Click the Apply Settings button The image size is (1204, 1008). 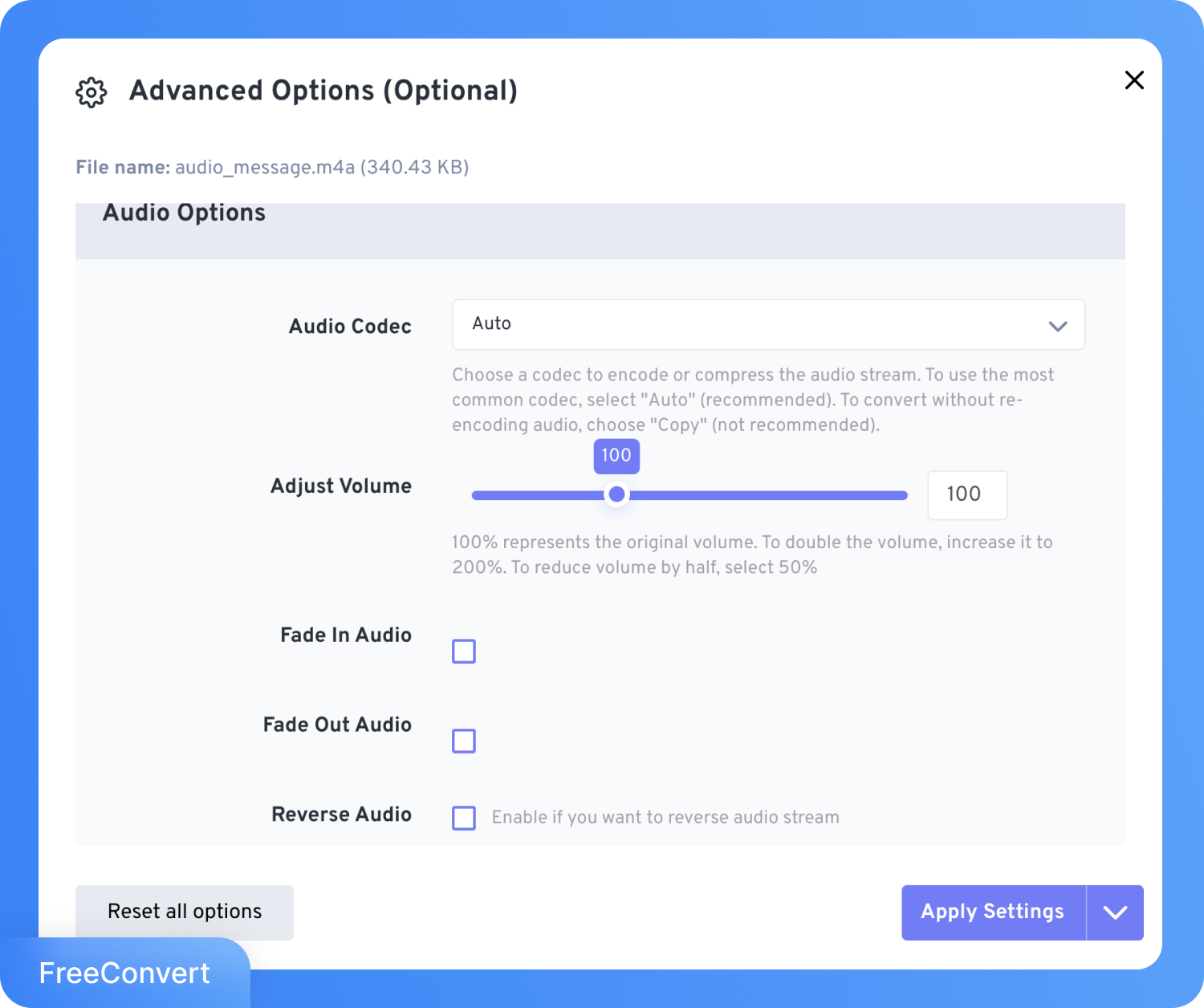[993, 912]
